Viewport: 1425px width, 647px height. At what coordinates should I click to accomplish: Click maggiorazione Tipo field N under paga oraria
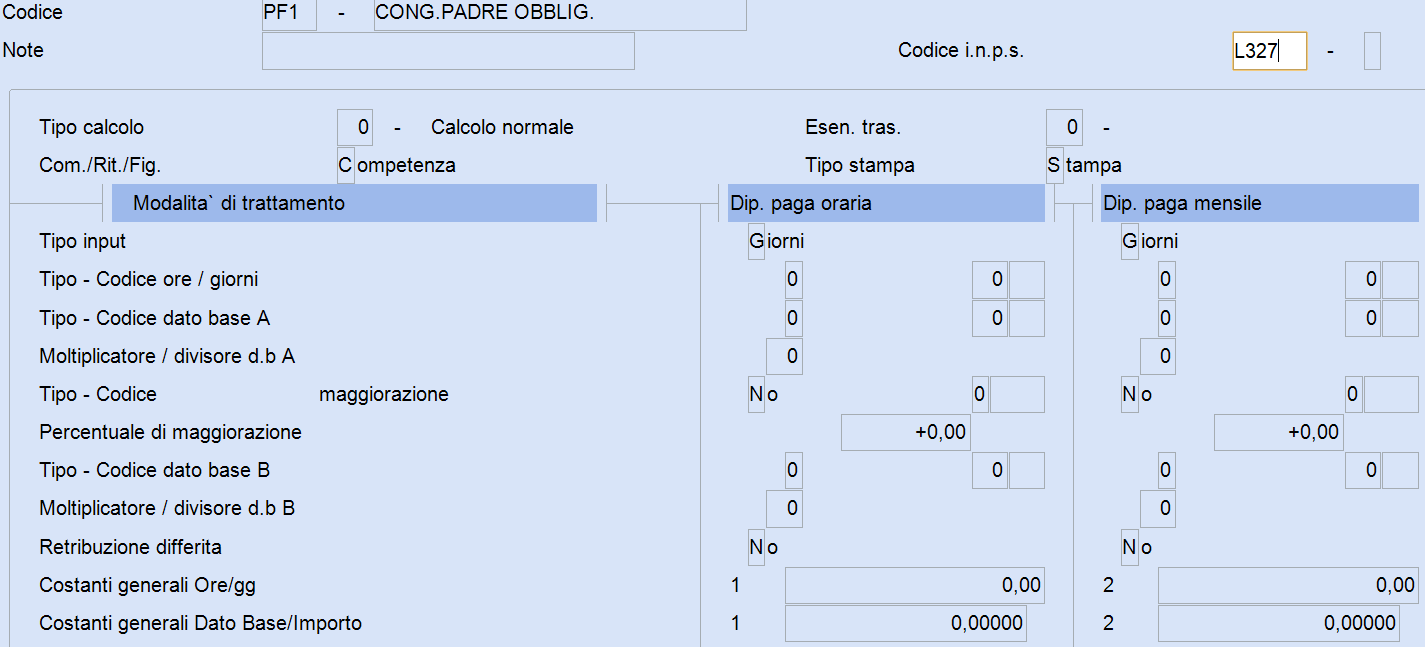coord(756,394)
